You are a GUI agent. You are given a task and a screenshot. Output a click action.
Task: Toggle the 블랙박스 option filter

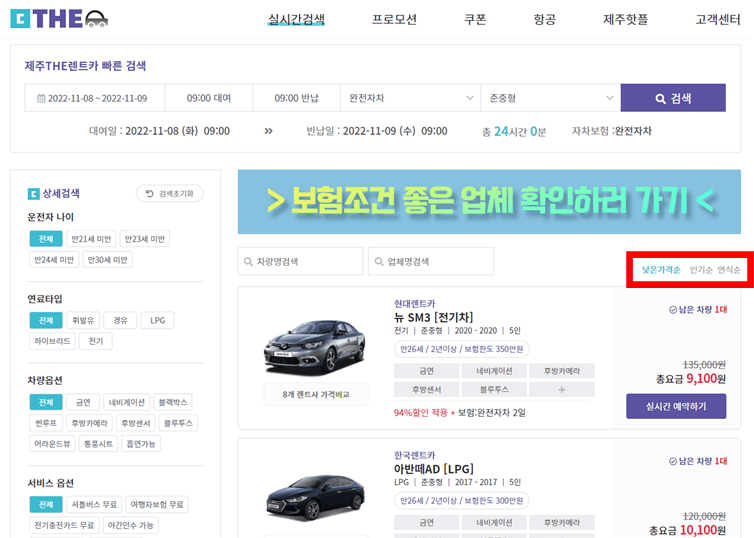click(173, 402)
